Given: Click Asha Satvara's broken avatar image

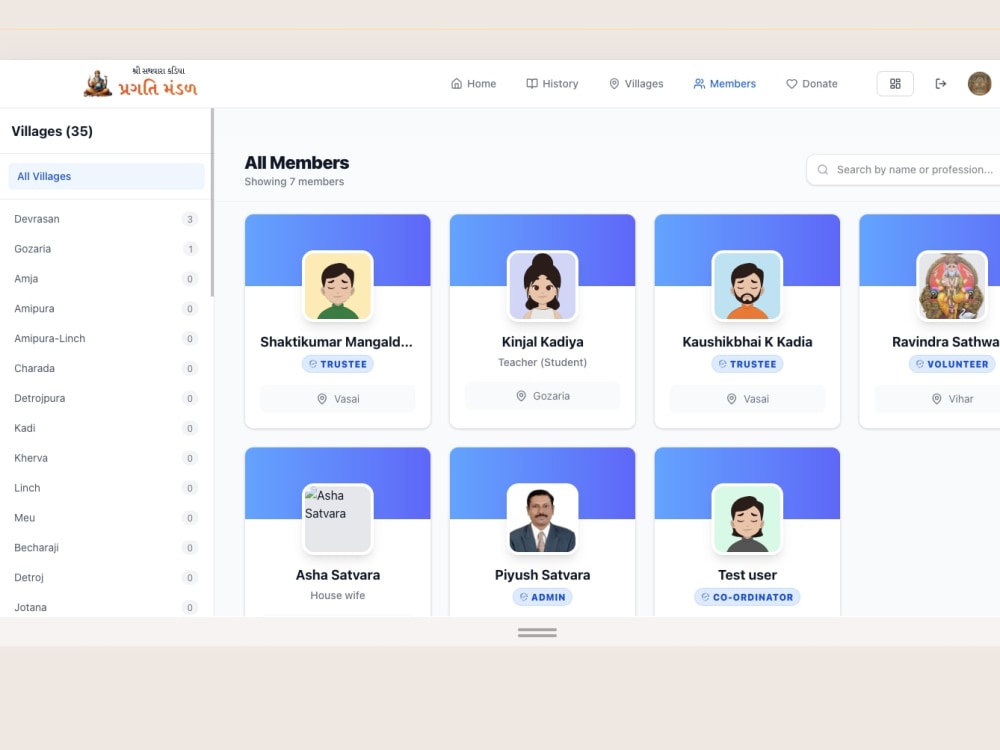Looking at the screenshot, I should [337, 519].
